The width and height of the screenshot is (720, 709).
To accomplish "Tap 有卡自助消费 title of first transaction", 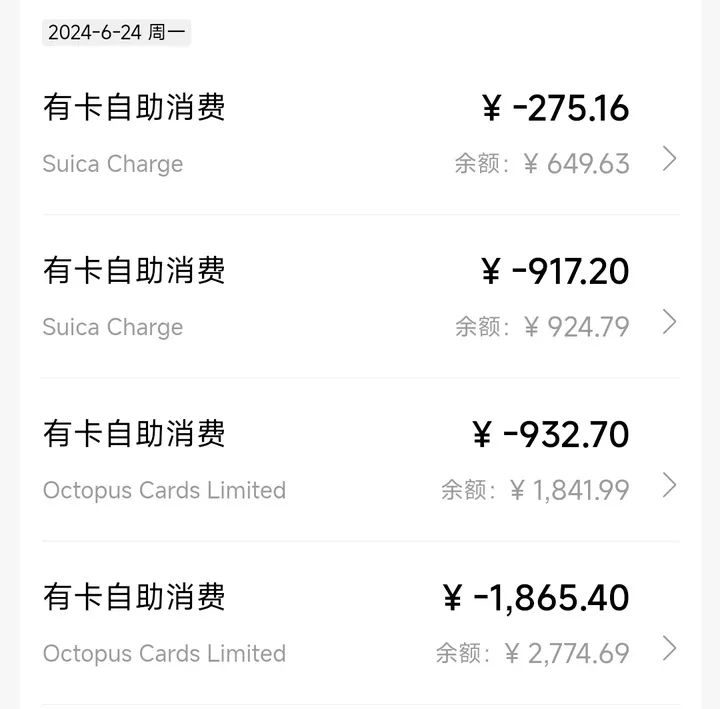I will [134, 107].
